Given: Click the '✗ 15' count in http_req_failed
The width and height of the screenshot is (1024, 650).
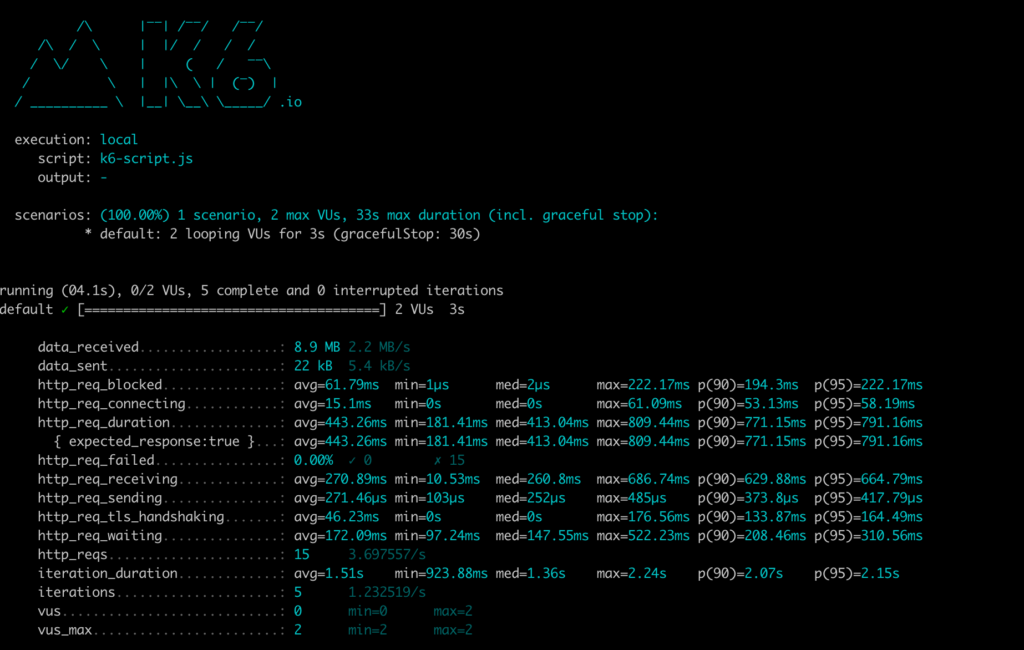Looking at the screenshot, I should (x=449, y=461).
